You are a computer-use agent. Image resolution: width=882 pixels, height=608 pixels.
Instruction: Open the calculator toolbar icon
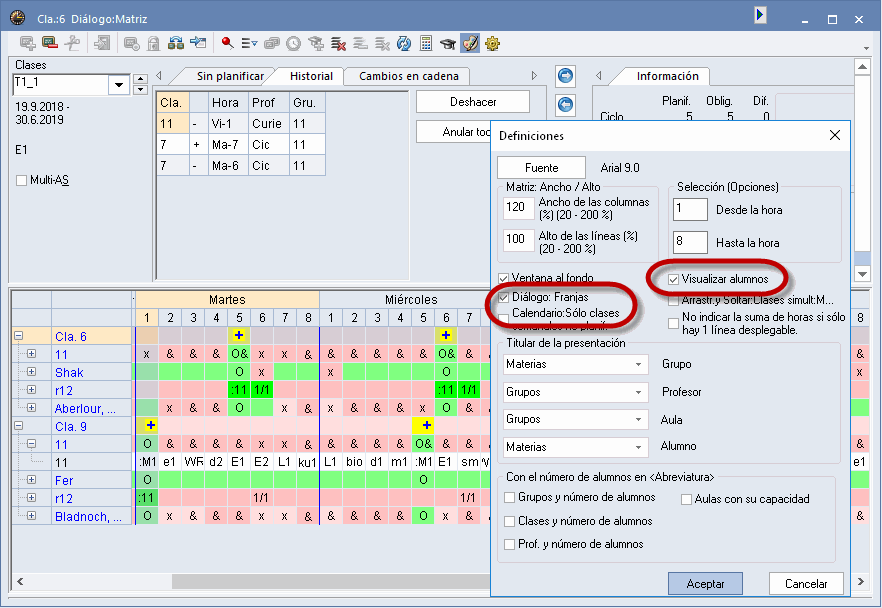coord(426,43)
